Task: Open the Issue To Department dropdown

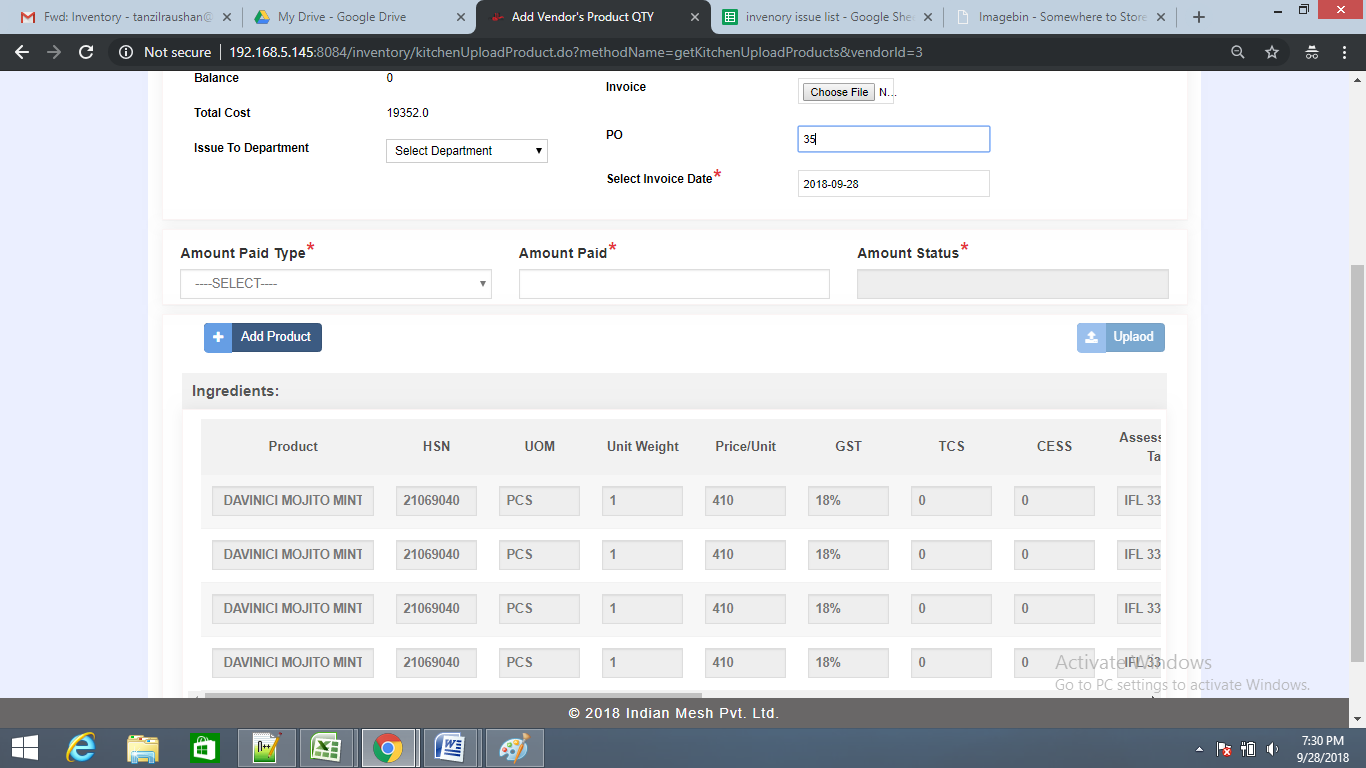Action: pos(467,151)
